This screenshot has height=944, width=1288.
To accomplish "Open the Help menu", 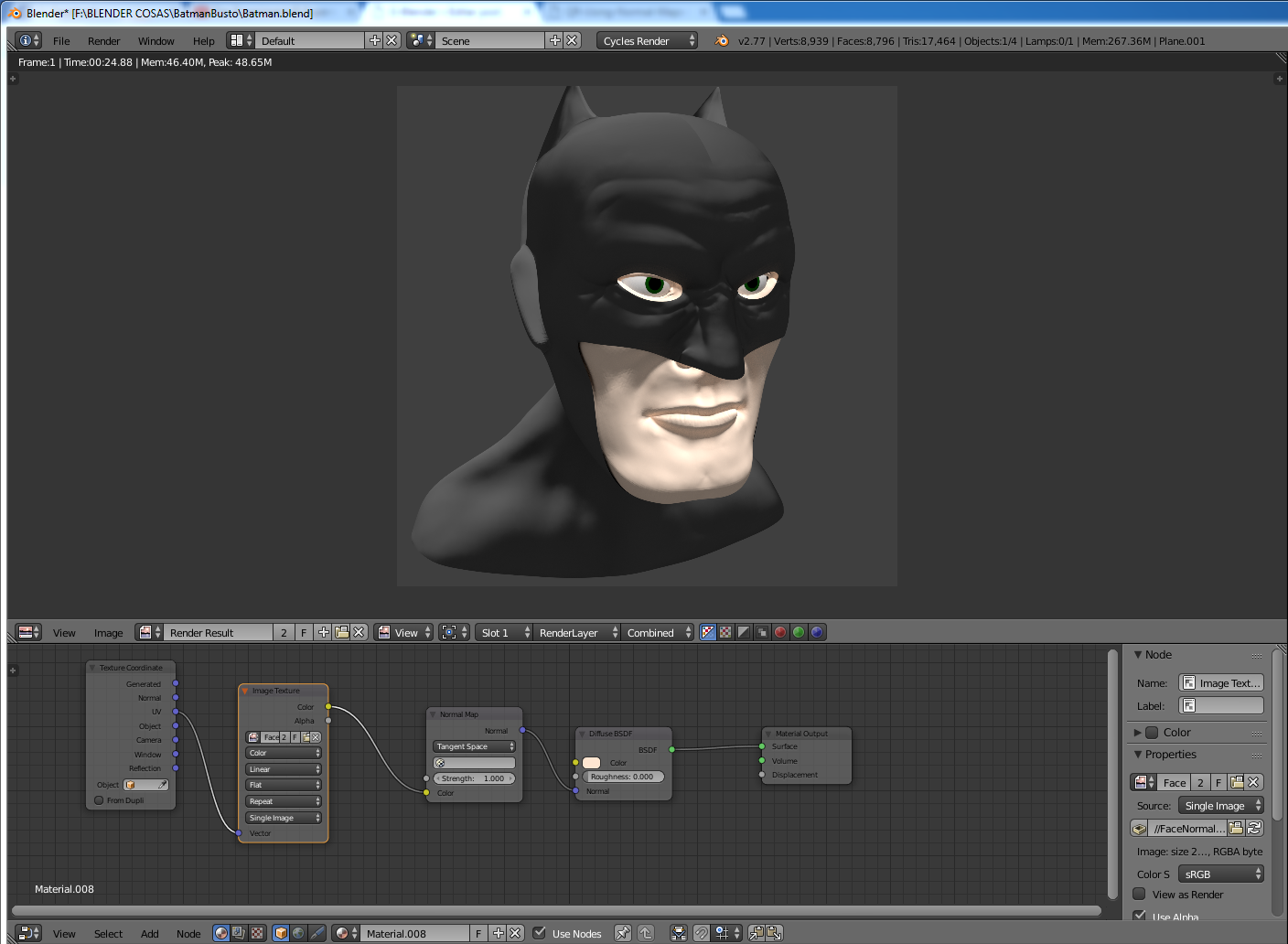I will pos(203,40).
